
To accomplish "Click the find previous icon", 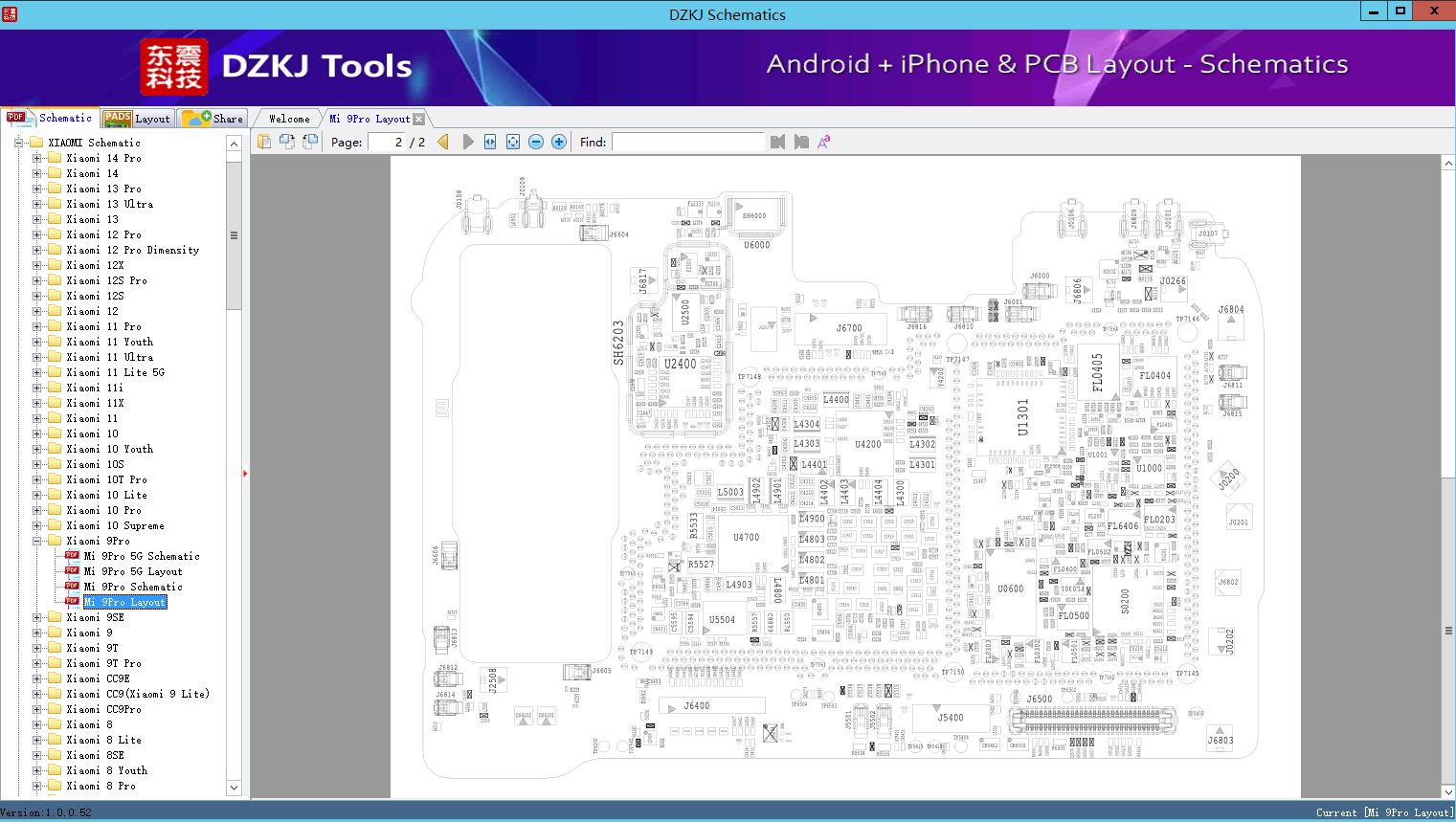I will [777, 142].
